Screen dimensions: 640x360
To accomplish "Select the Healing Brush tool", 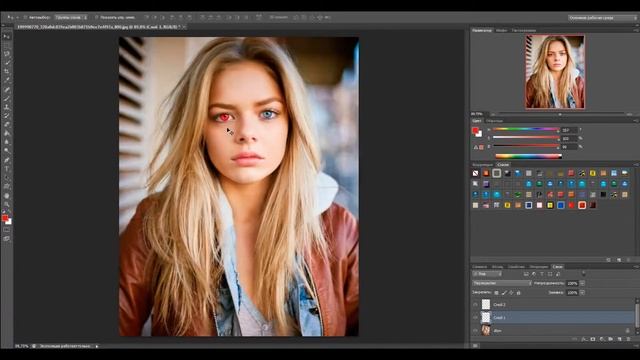I will tap(7, 89).
